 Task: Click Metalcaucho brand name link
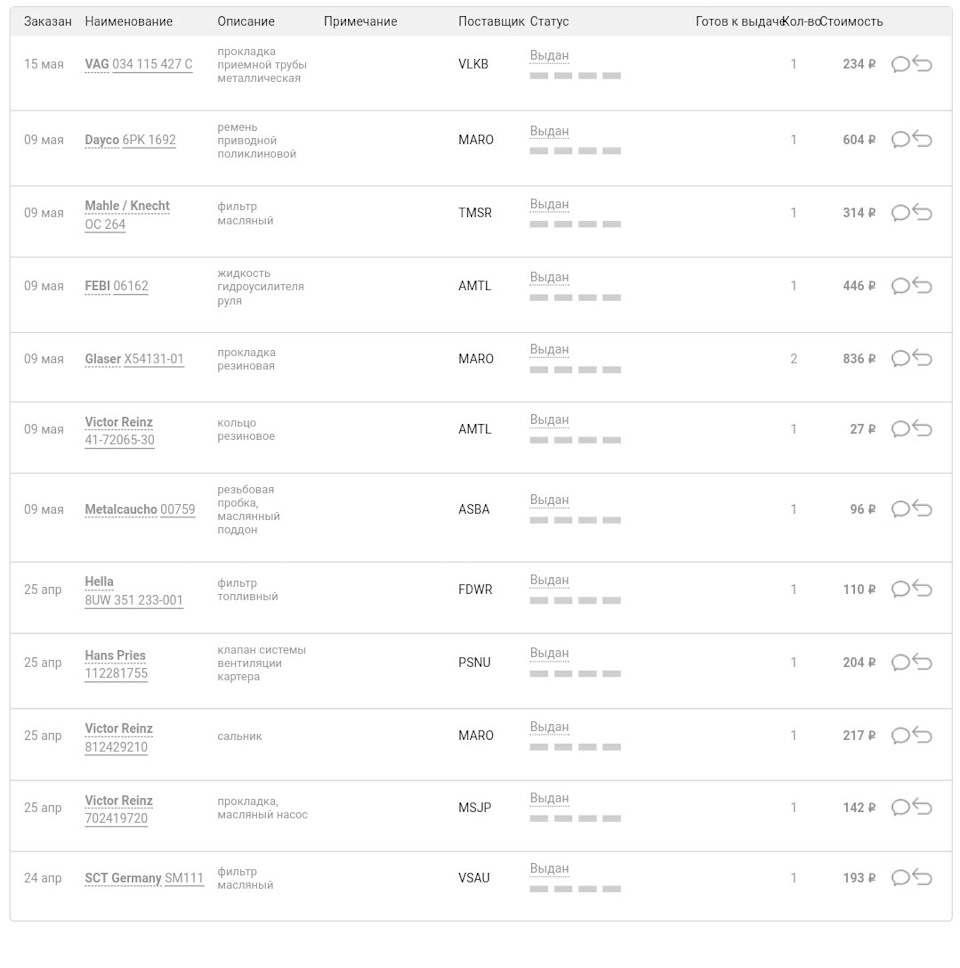point(121,510)
